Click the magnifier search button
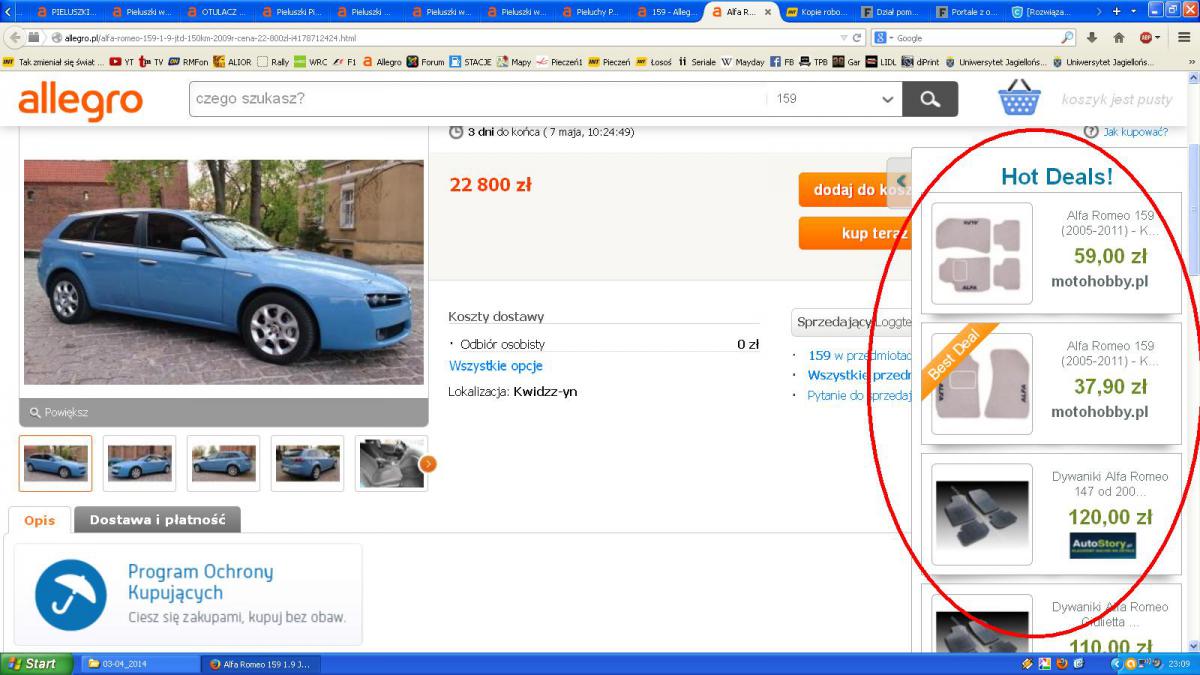Screen dimensions: 1200x675 pos(930,99)
